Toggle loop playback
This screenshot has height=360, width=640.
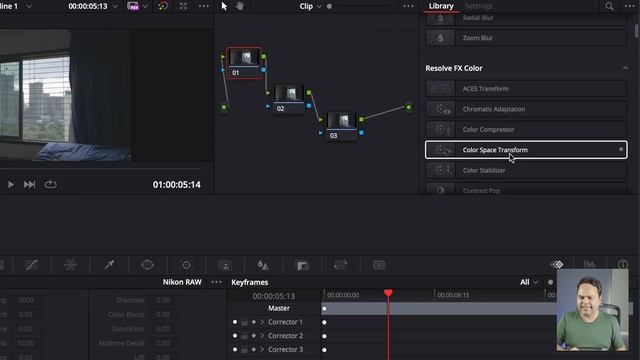(x=51, y=184)
